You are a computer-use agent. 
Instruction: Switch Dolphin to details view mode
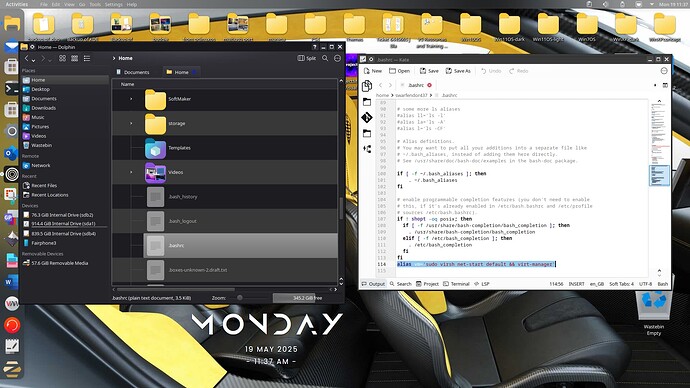coord(87,58)
